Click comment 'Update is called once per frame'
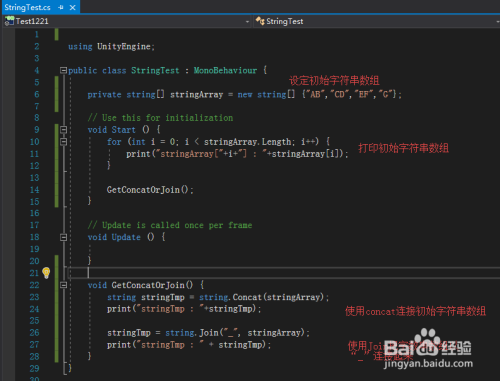The height and width of the screenshot is (381, 500). [170, 225]
